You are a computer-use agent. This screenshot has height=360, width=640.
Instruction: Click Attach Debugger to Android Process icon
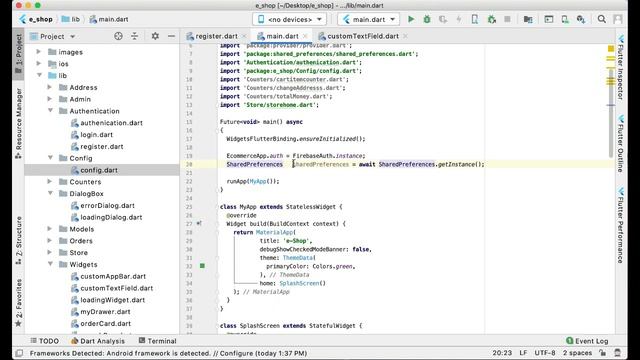click(x=491, y=19)
